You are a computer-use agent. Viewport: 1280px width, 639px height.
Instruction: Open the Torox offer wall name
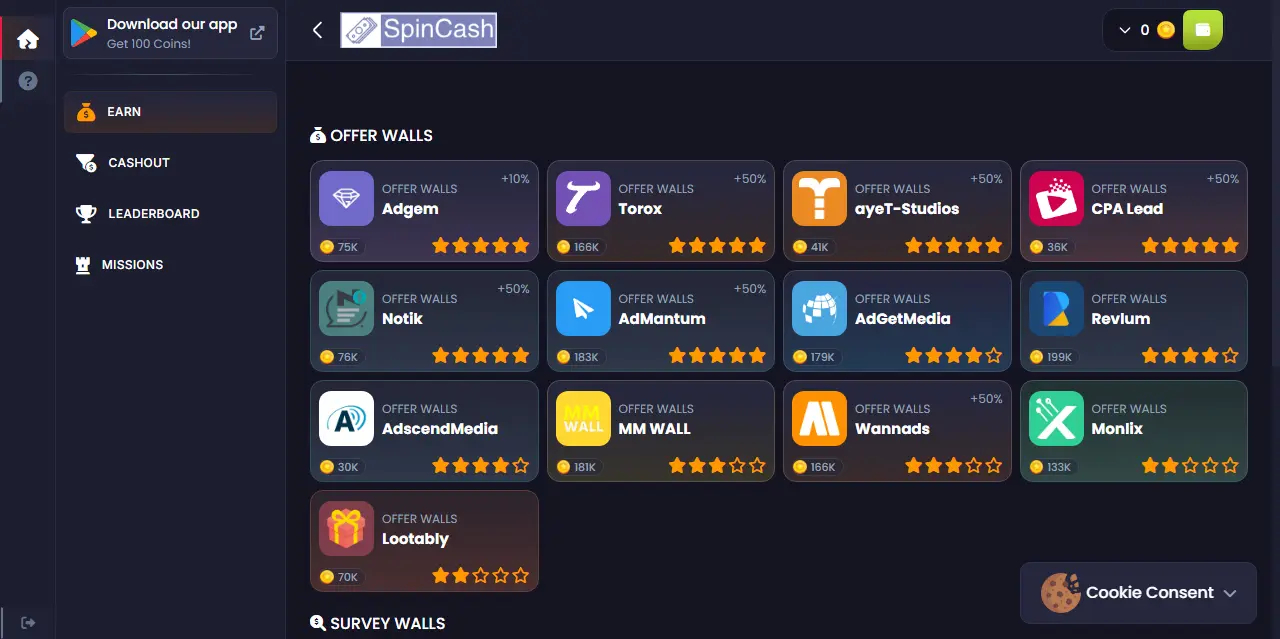pos(640,209)
